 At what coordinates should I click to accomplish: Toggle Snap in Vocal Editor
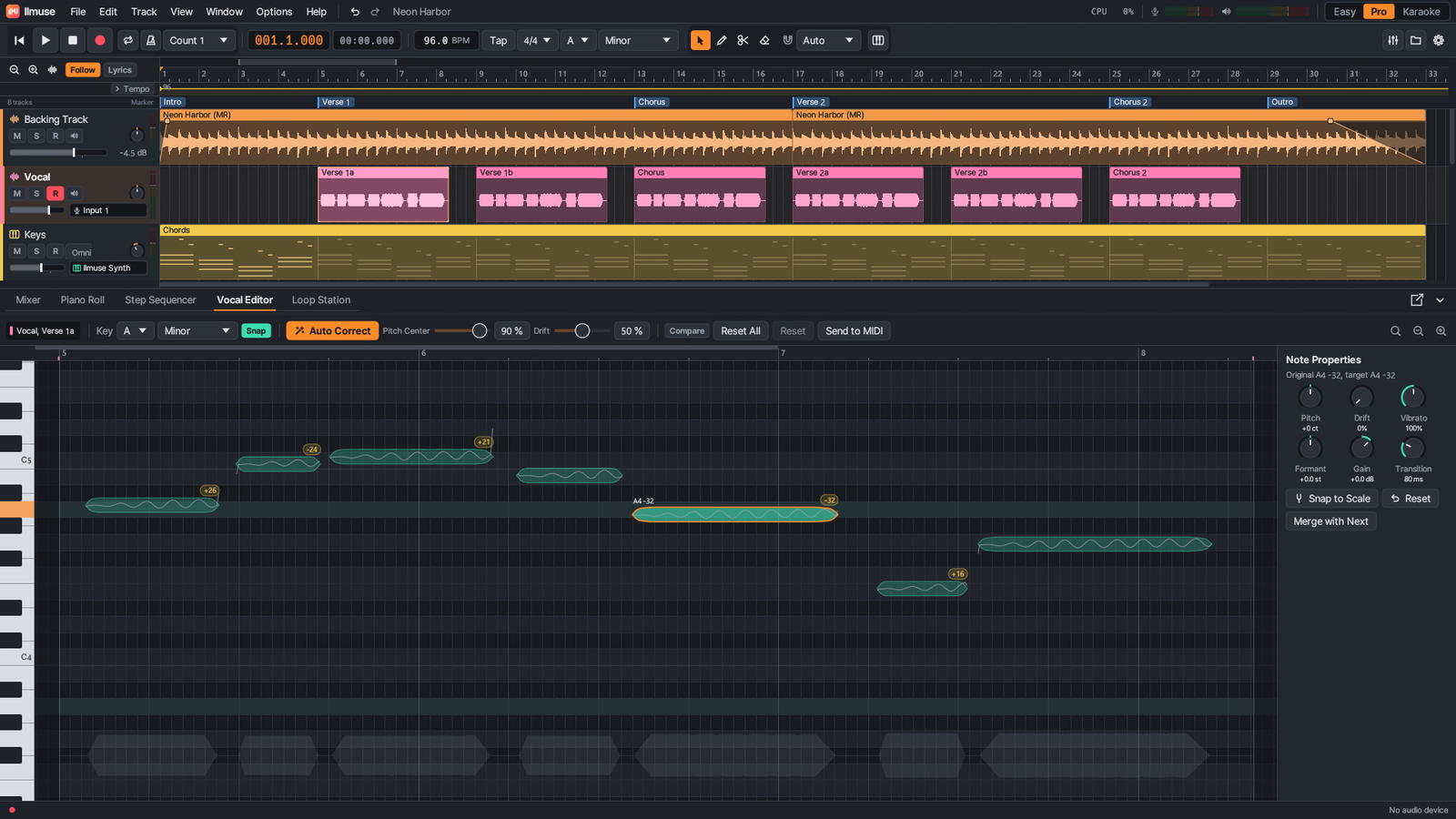coord(257,331)
